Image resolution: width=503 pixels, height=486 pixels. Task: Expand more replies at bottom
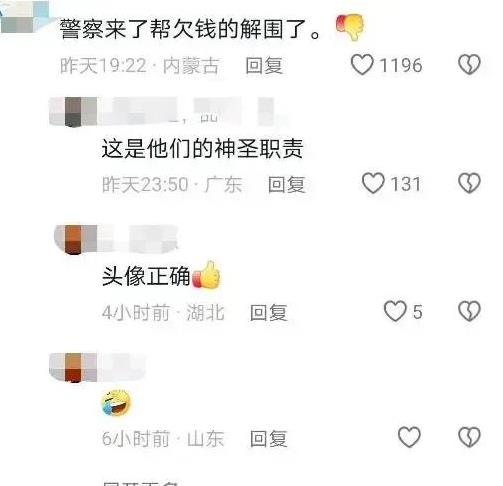[140, 483]
